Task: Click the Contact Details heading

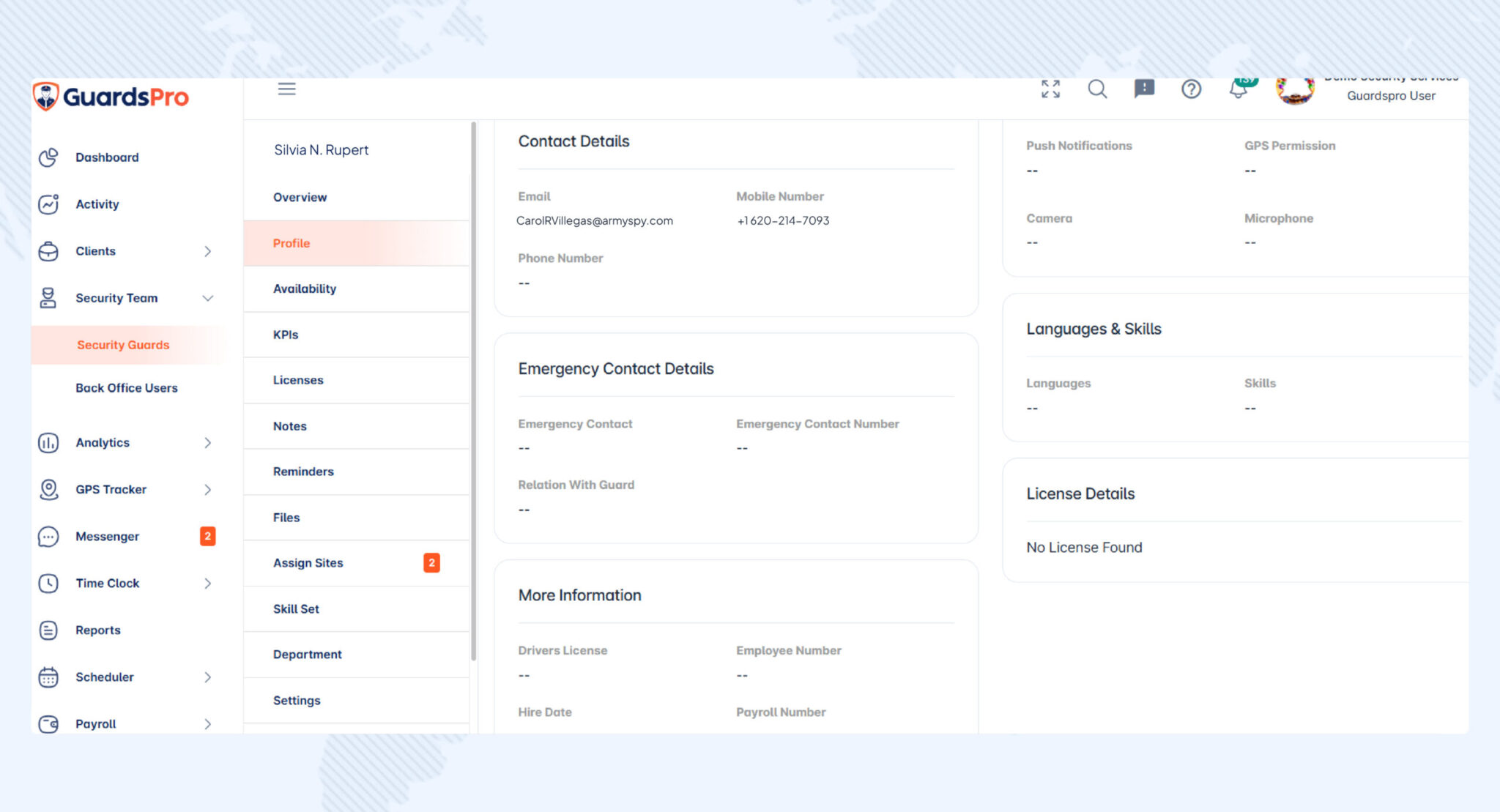Action: pos(573,141)
